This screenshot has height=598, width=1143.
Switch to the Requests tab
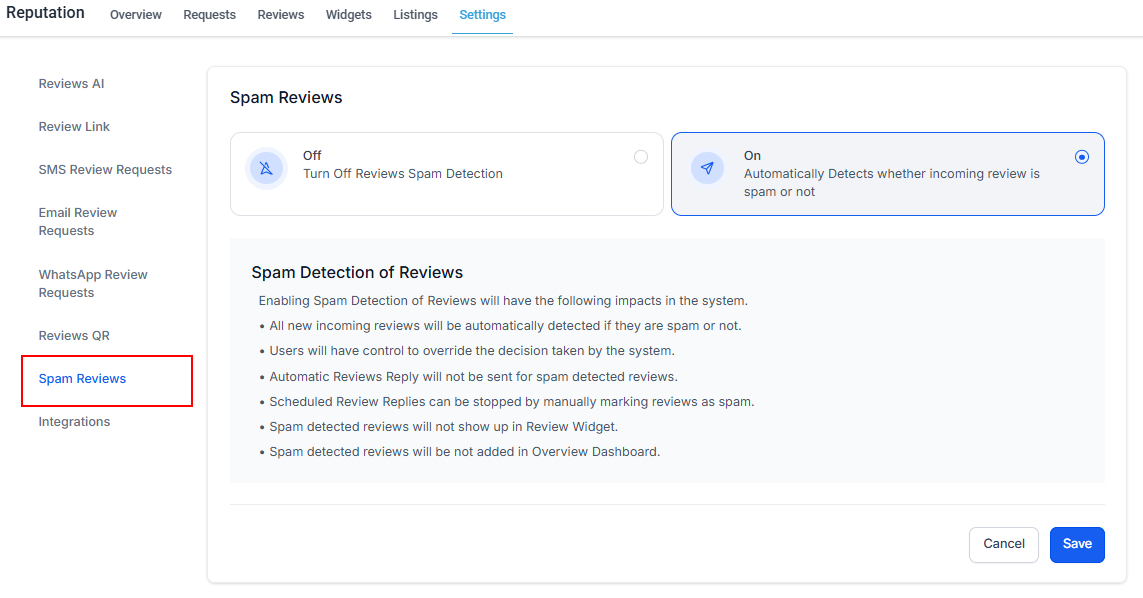point(209,15)
